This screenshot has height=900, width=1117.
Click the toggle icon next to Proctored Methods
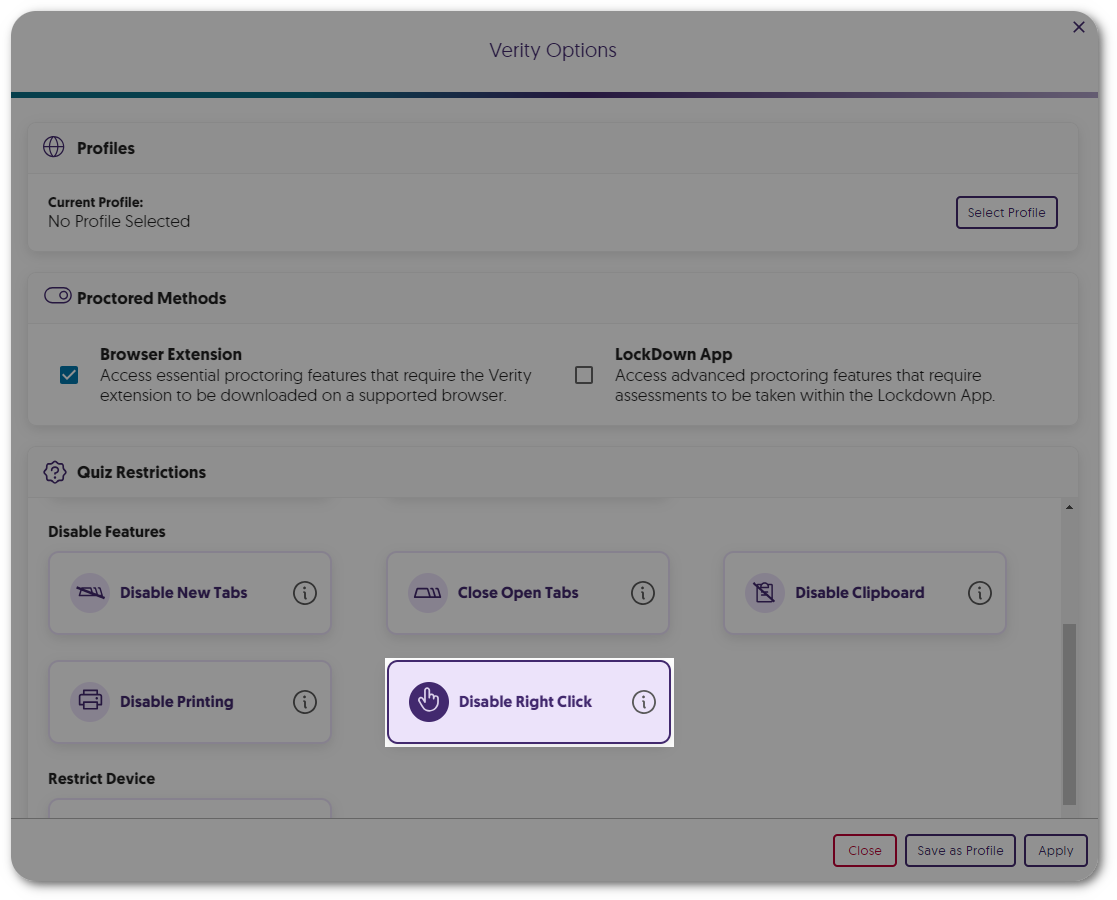pos(56,295)
